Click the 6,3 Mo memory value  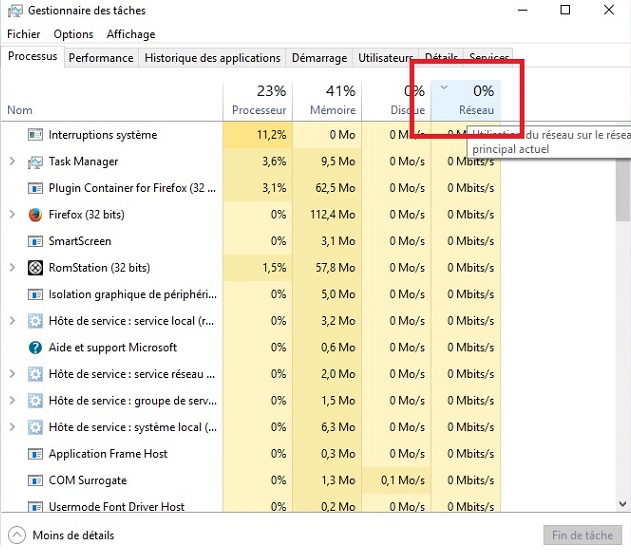[338, 427]
